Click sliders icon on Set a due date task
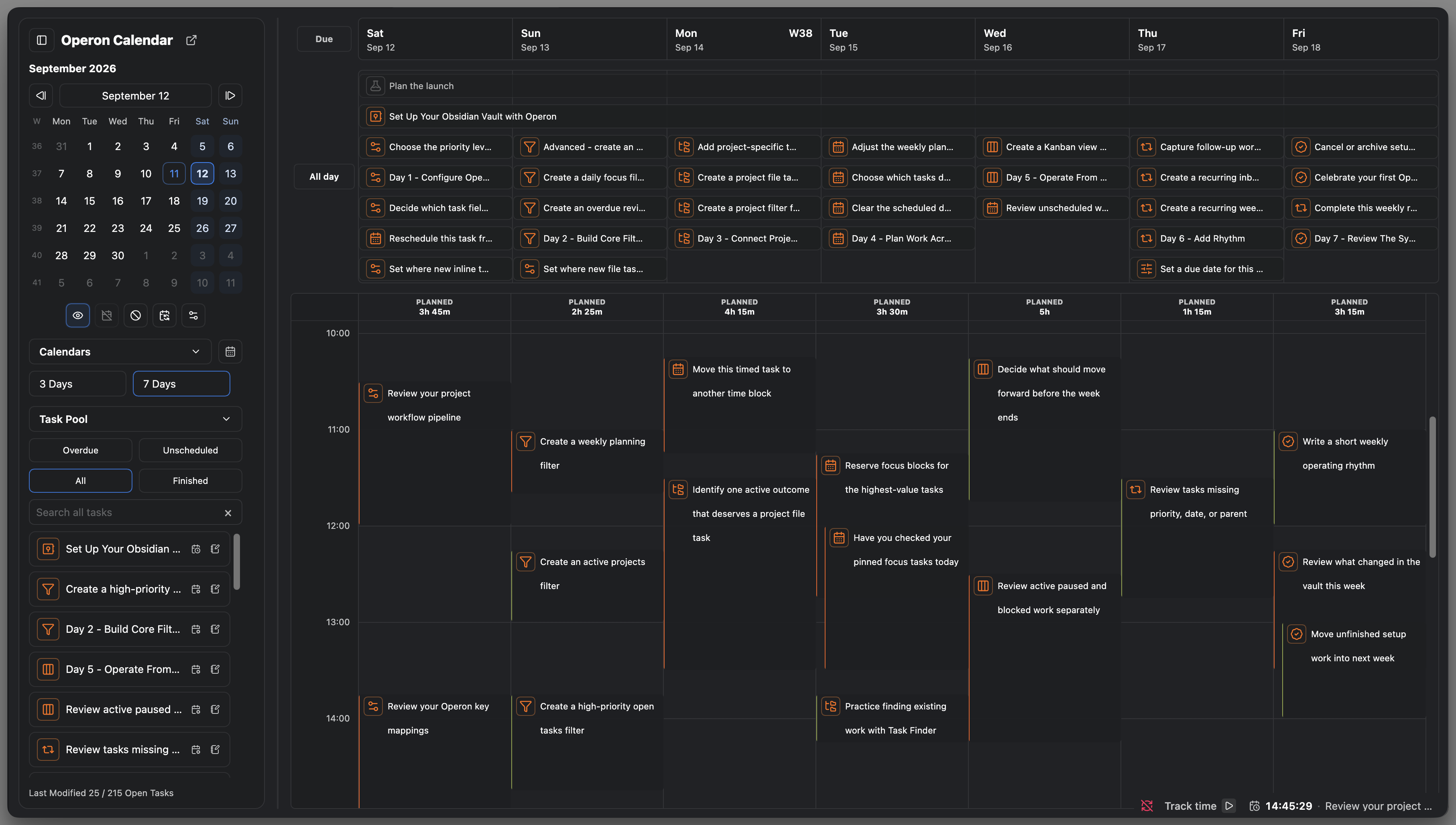This screenshot has height=825, width=1456. [1146, 269]
